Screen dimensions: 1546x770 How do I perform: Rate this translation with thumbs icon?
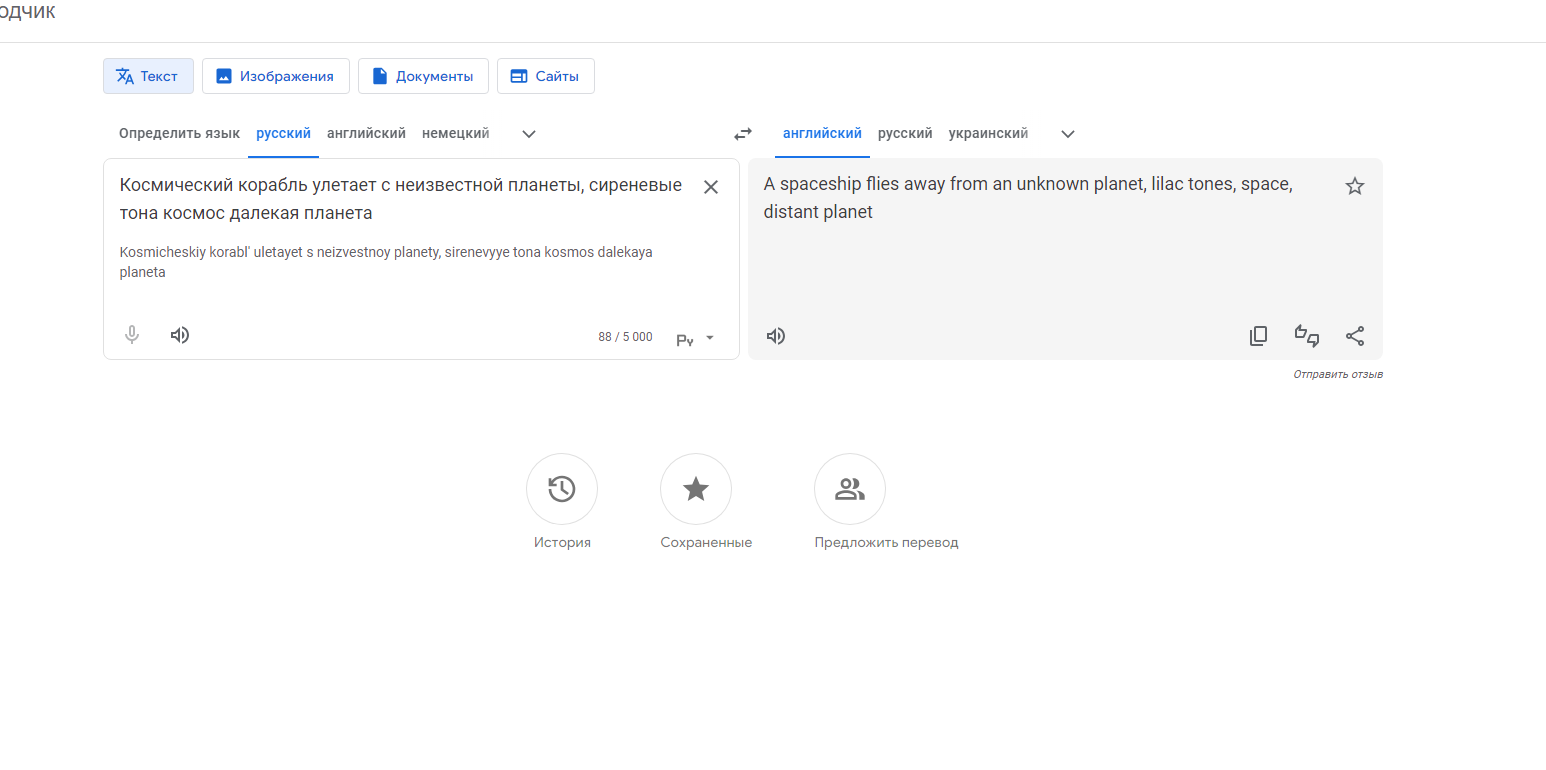point(1307,336)
